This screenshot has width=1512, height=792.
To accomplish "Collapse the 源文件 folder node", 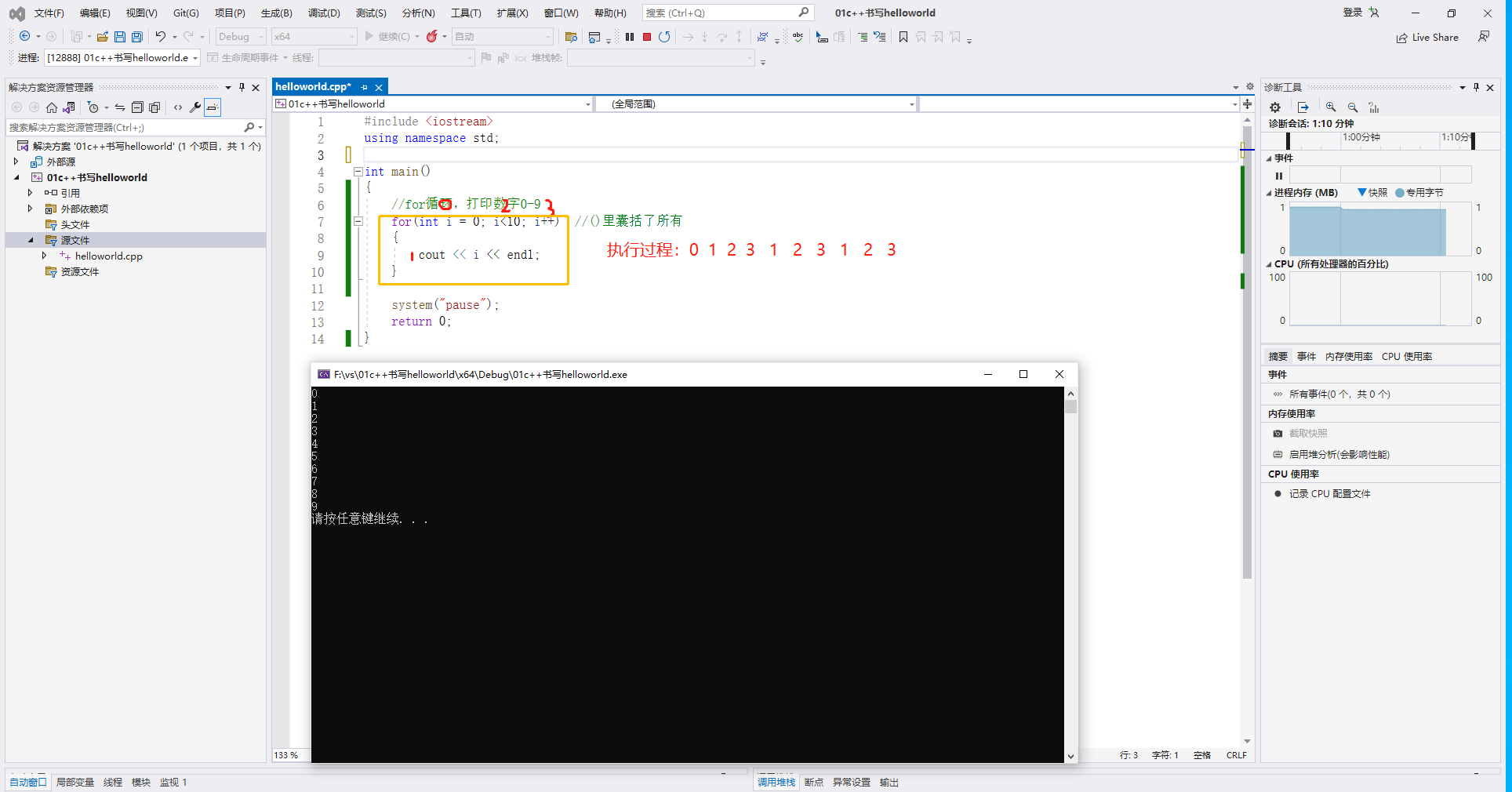I will point(31,240).
